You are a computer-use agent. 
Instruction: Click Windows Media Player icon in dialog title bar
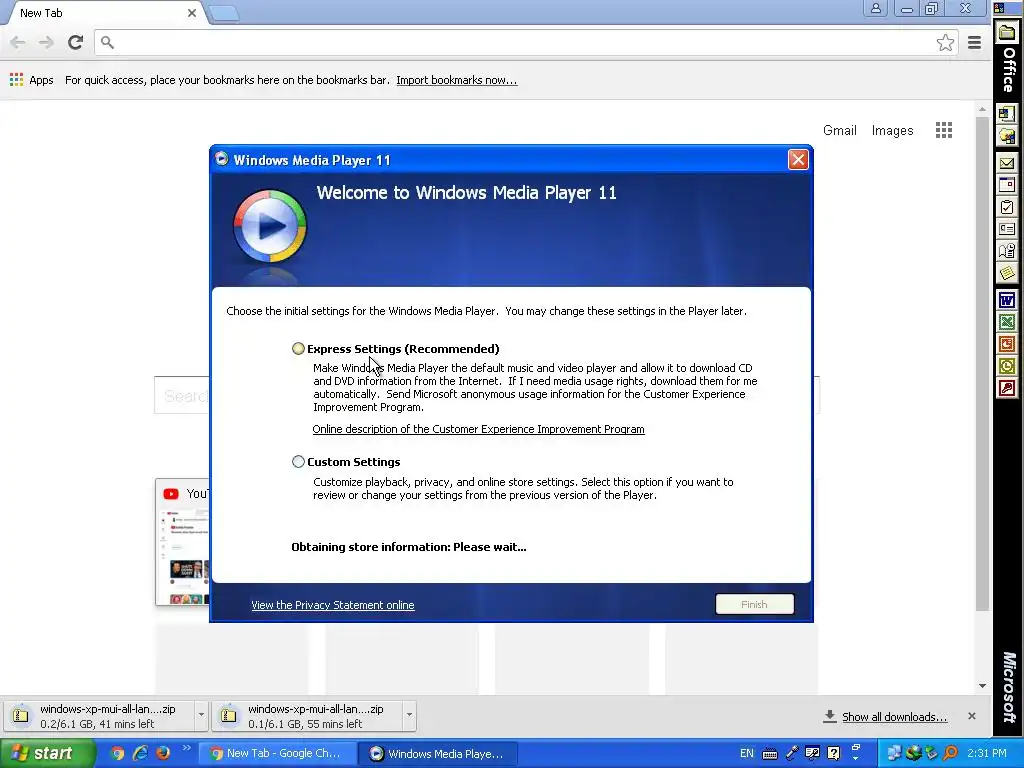(222, 159)
